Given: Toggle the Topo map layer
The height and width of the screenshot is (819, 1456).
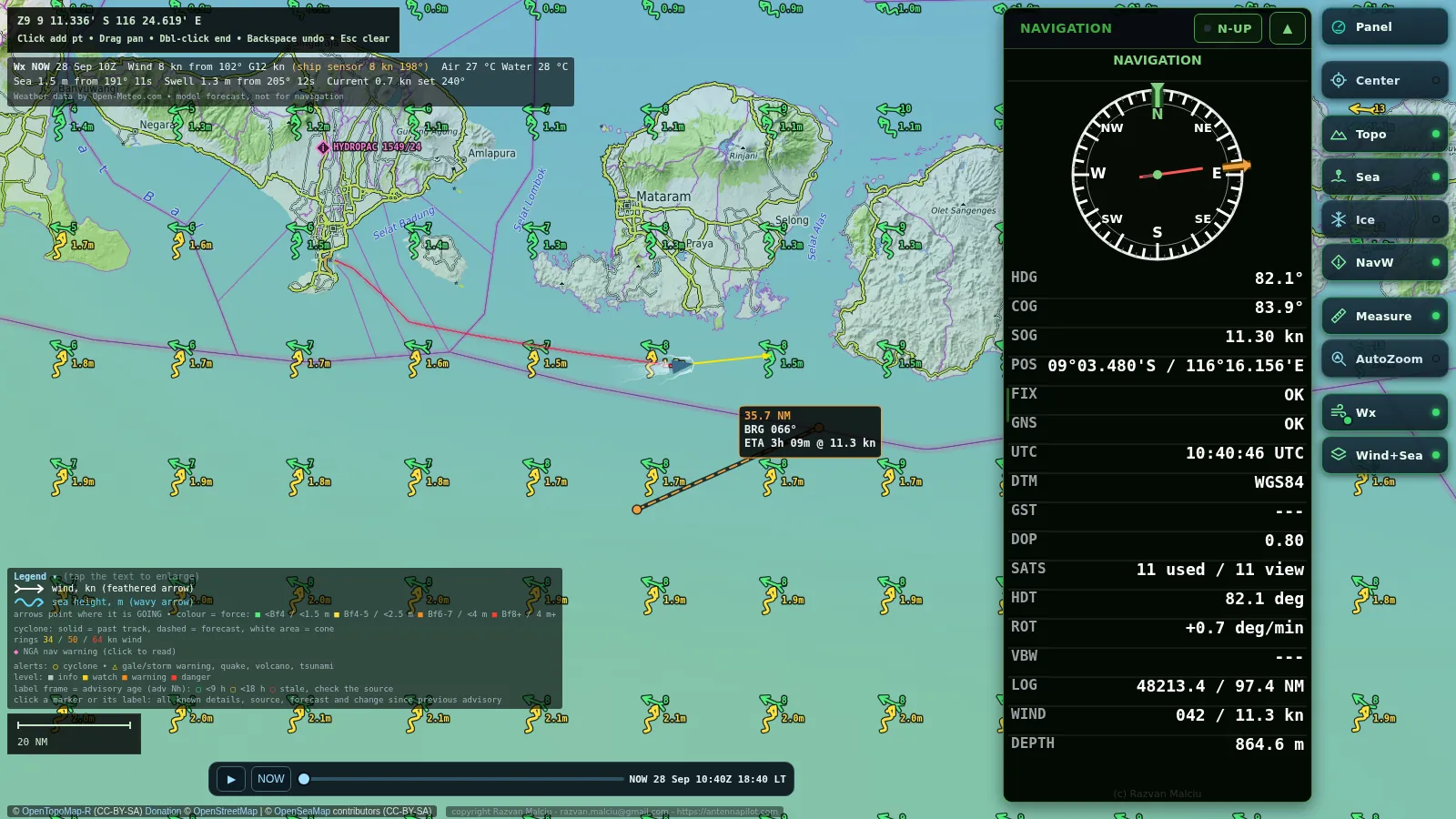Looking at the screenshot, I should click(1384, 134).
